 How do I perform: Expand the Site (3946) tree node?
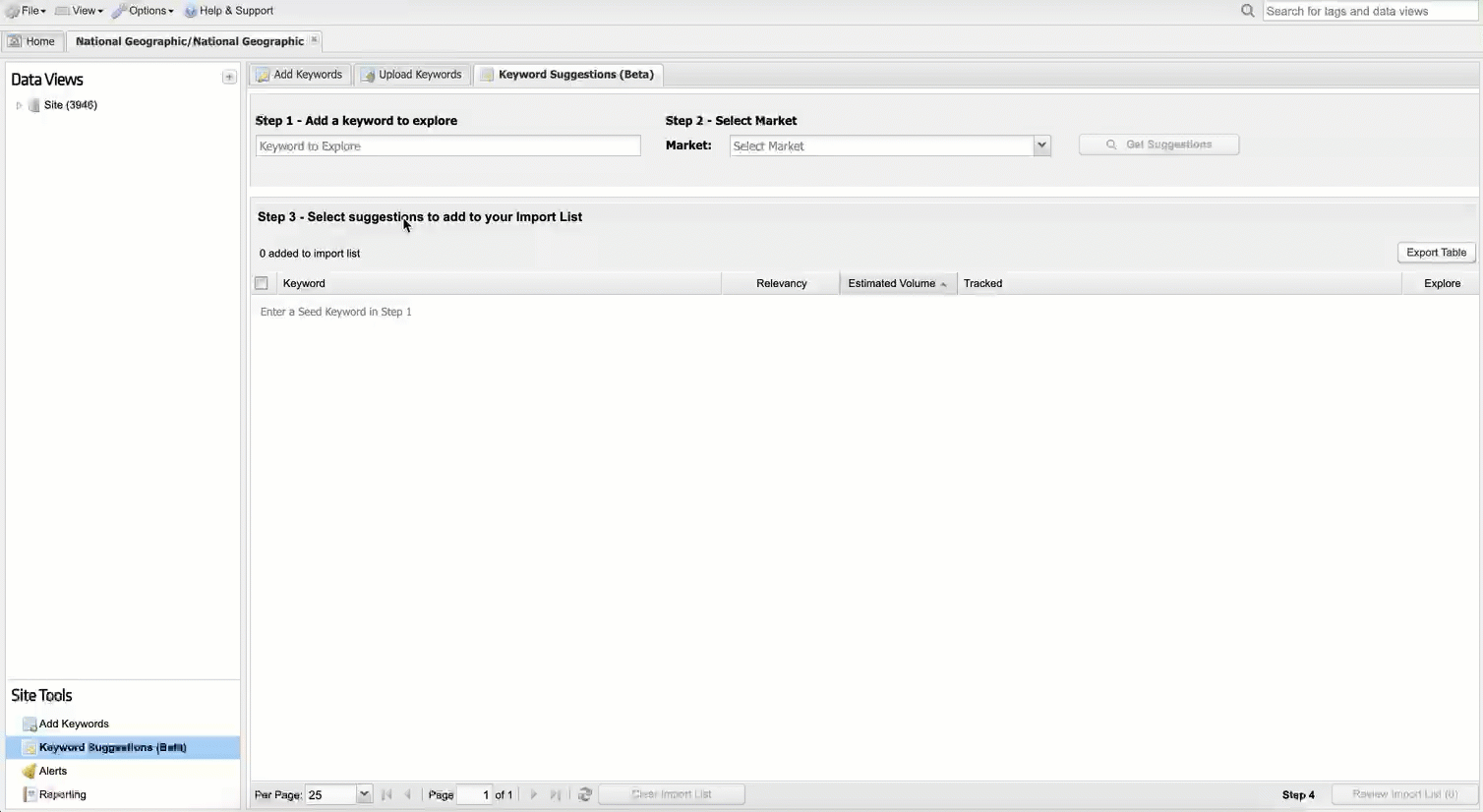pos(19,105)
